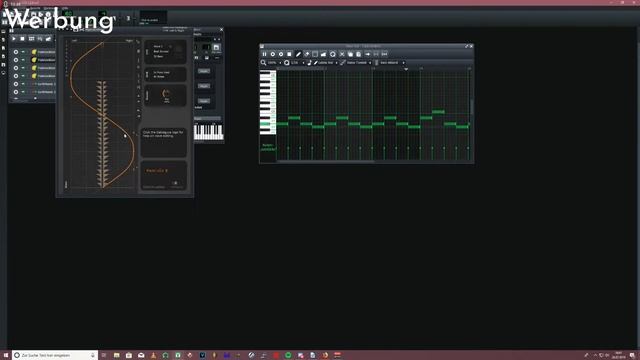Stop the song in Song Editor
Screen dimensions: 640x360
click(x=22, y=39)
